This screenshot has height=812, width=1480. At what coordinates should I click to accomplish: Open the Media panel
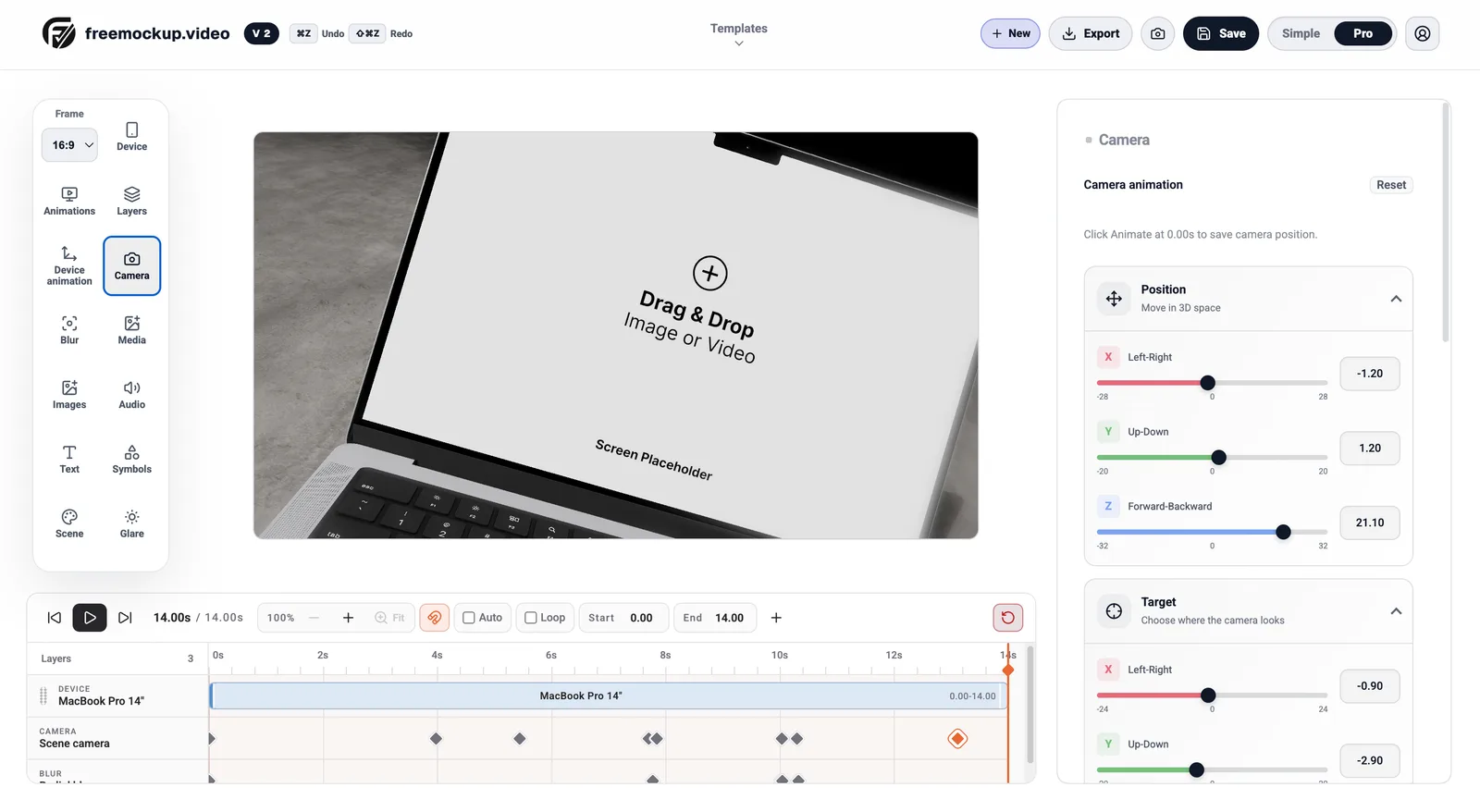[131, 330]
